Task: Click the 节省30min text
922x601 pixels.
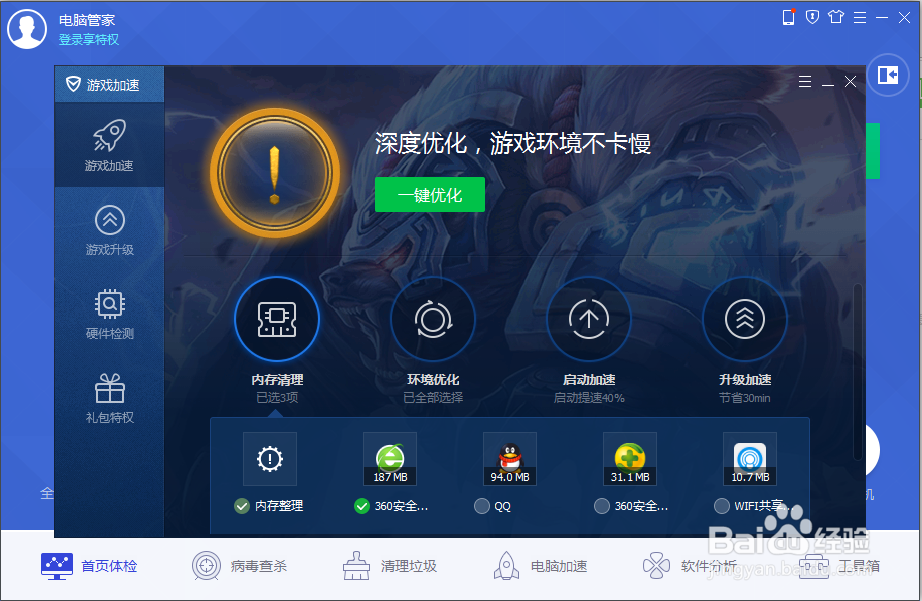Action: [x=744, y=398]
